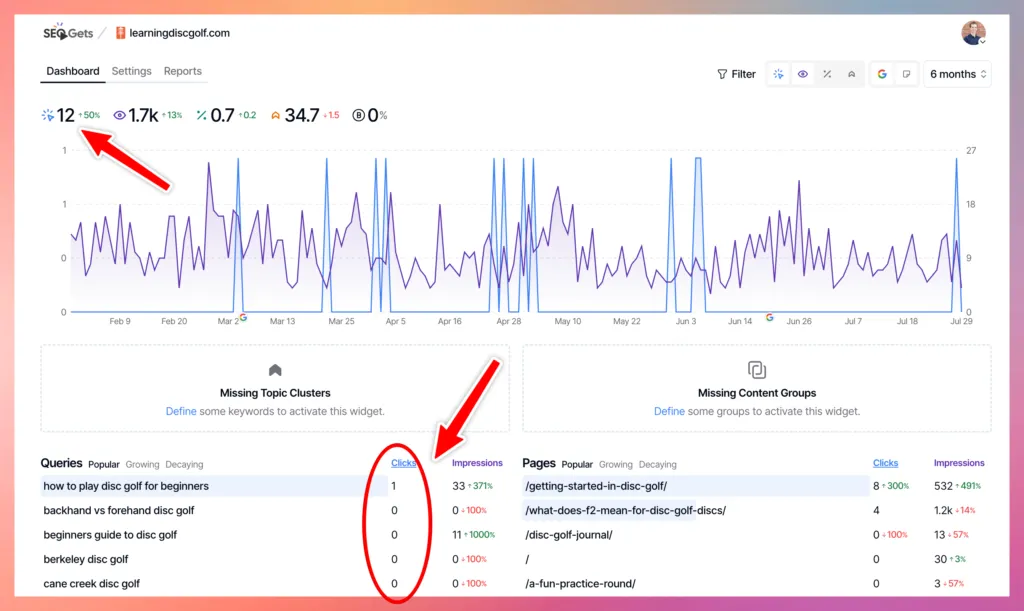Click the Google update marker near Mar 2

click(x=243, y=317)
